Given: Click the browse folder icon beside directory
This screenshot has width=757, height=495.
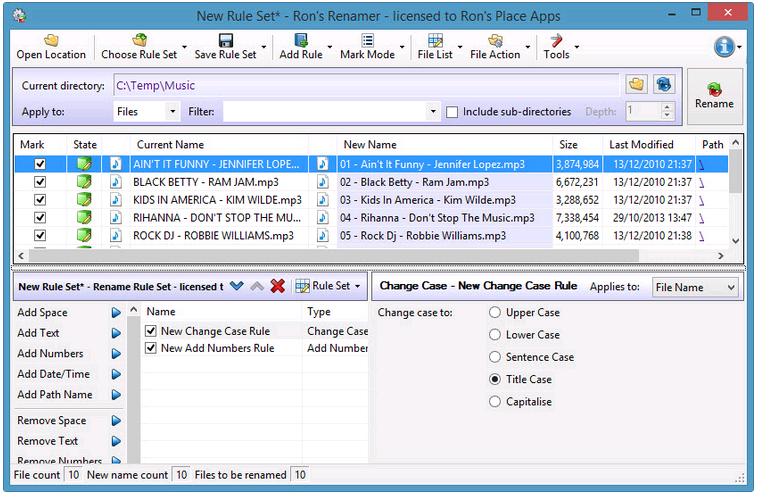Looking at the screenshot, I should point(636,85).
